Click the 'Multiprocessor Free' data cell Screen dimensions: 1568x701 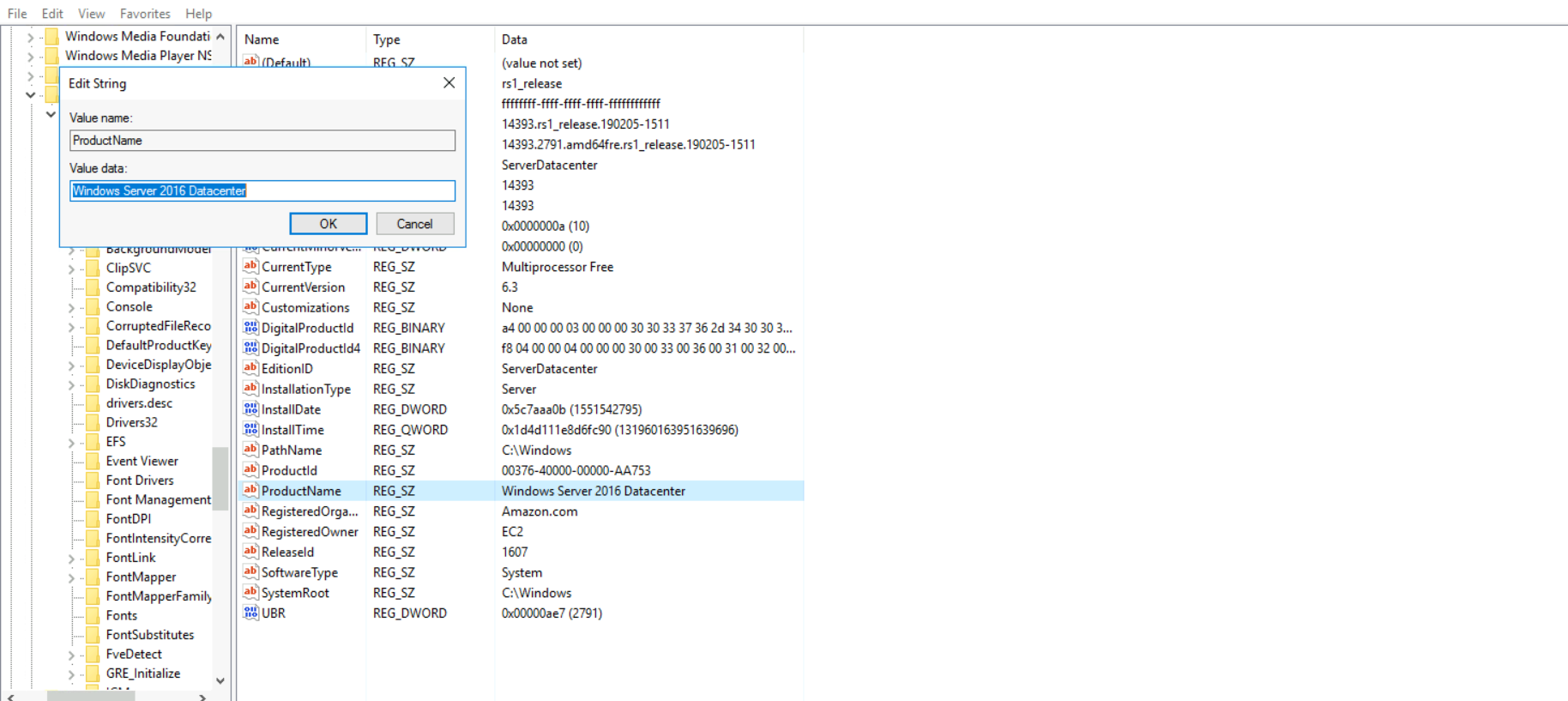coord(558,267)
